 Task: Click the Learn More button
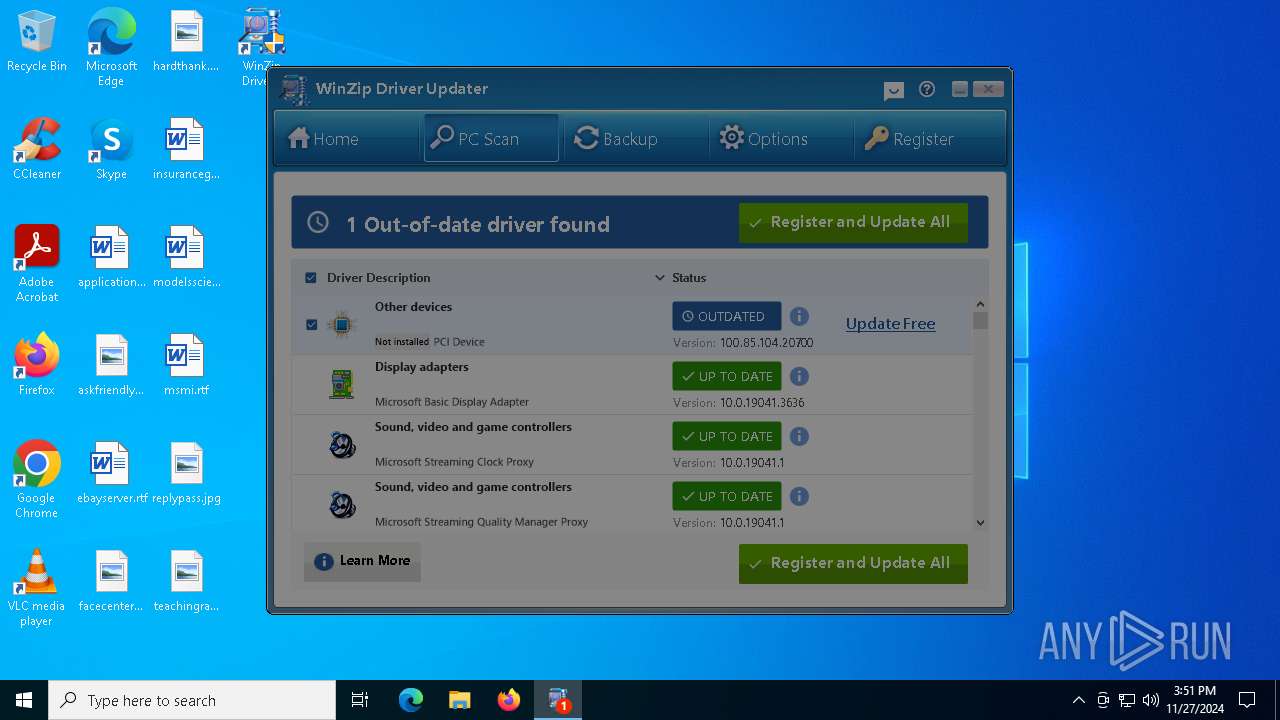[362, 561]
